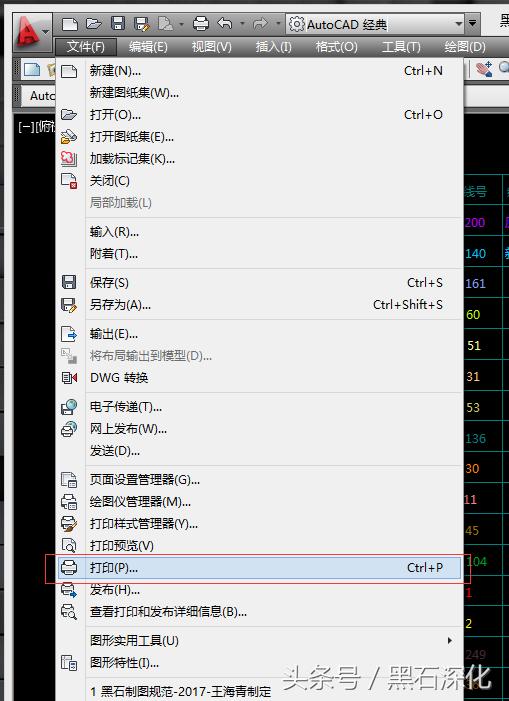Image resolution: width=509 pixels, height=701 pixels.
Task: Choose 绘图仪管理器(M)... menu entry
Action: point(260,502)
